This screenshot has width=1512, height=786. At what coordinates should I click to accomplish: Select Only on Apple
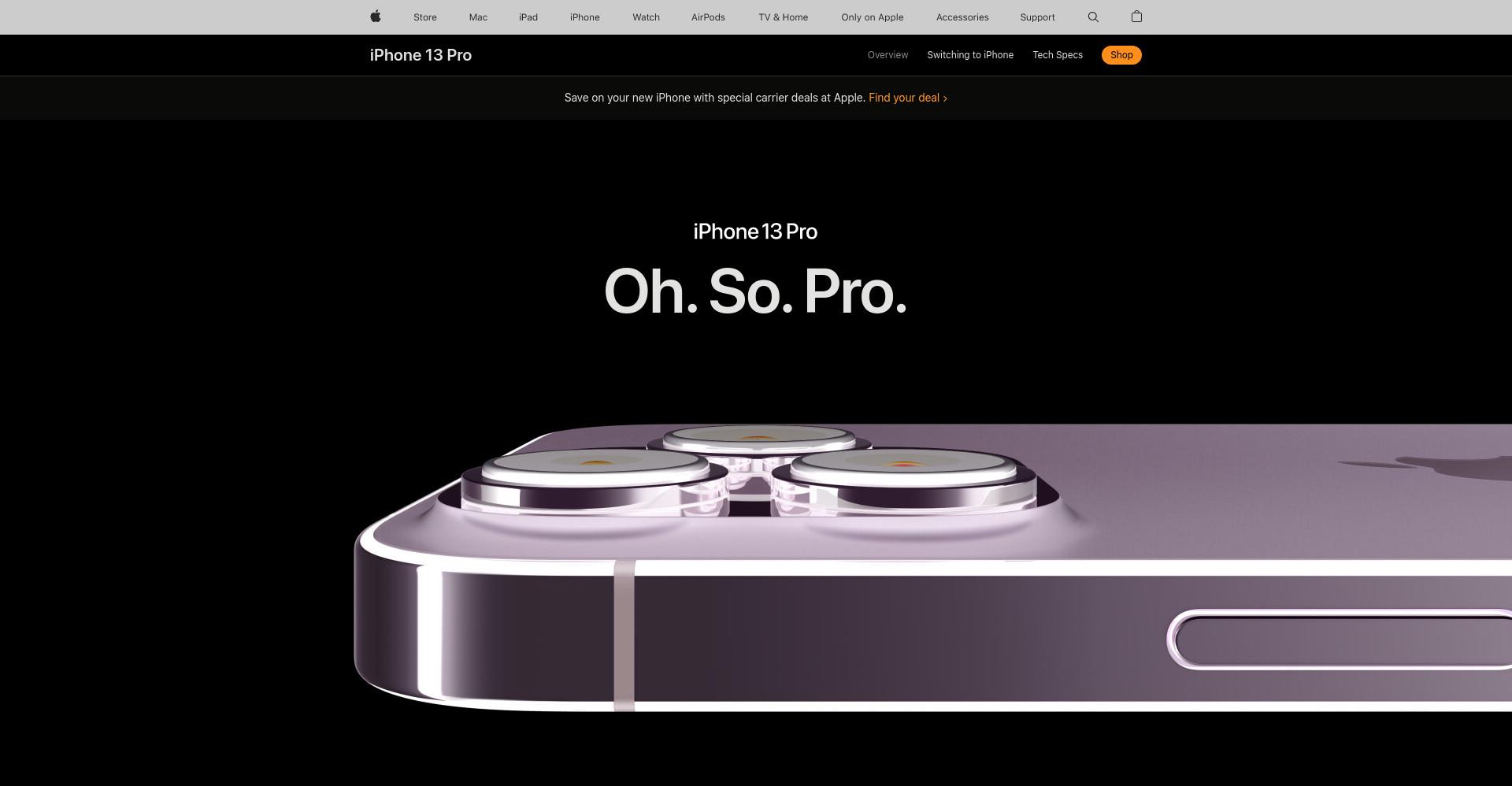tap(873, 17)
